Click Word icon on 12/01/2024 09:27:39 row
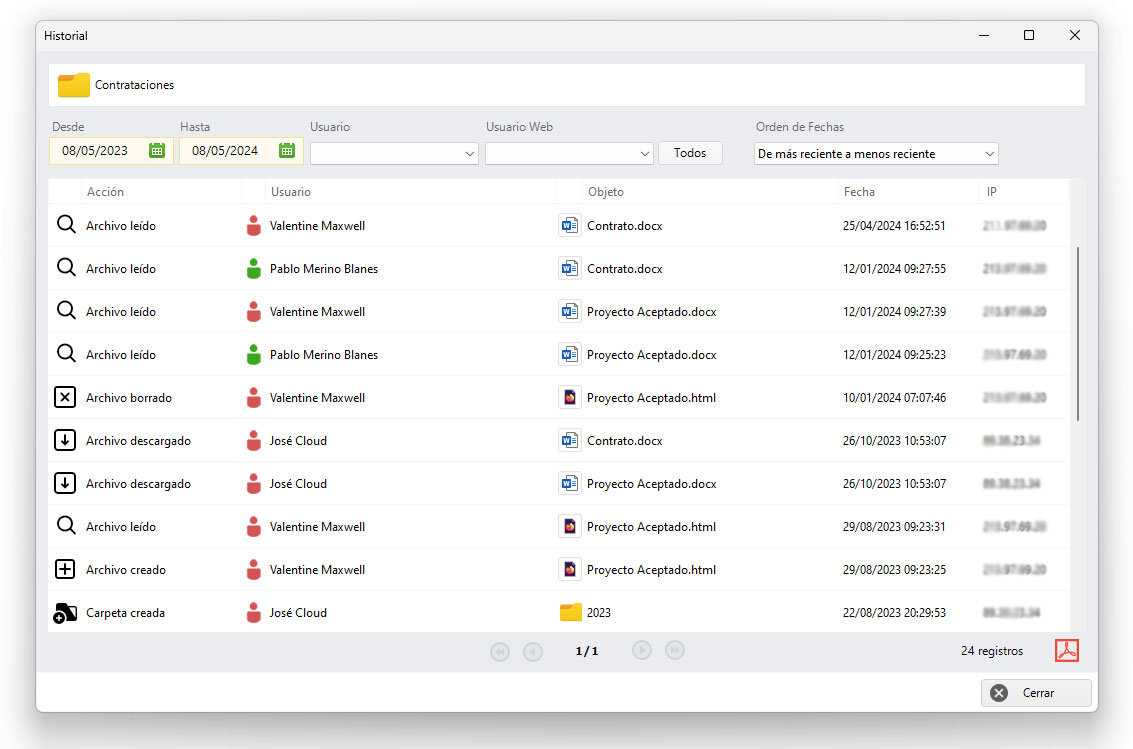Image resolution: width=1133 pixels, height=749 pixels. pyautogui.click(x=569, y=311)
